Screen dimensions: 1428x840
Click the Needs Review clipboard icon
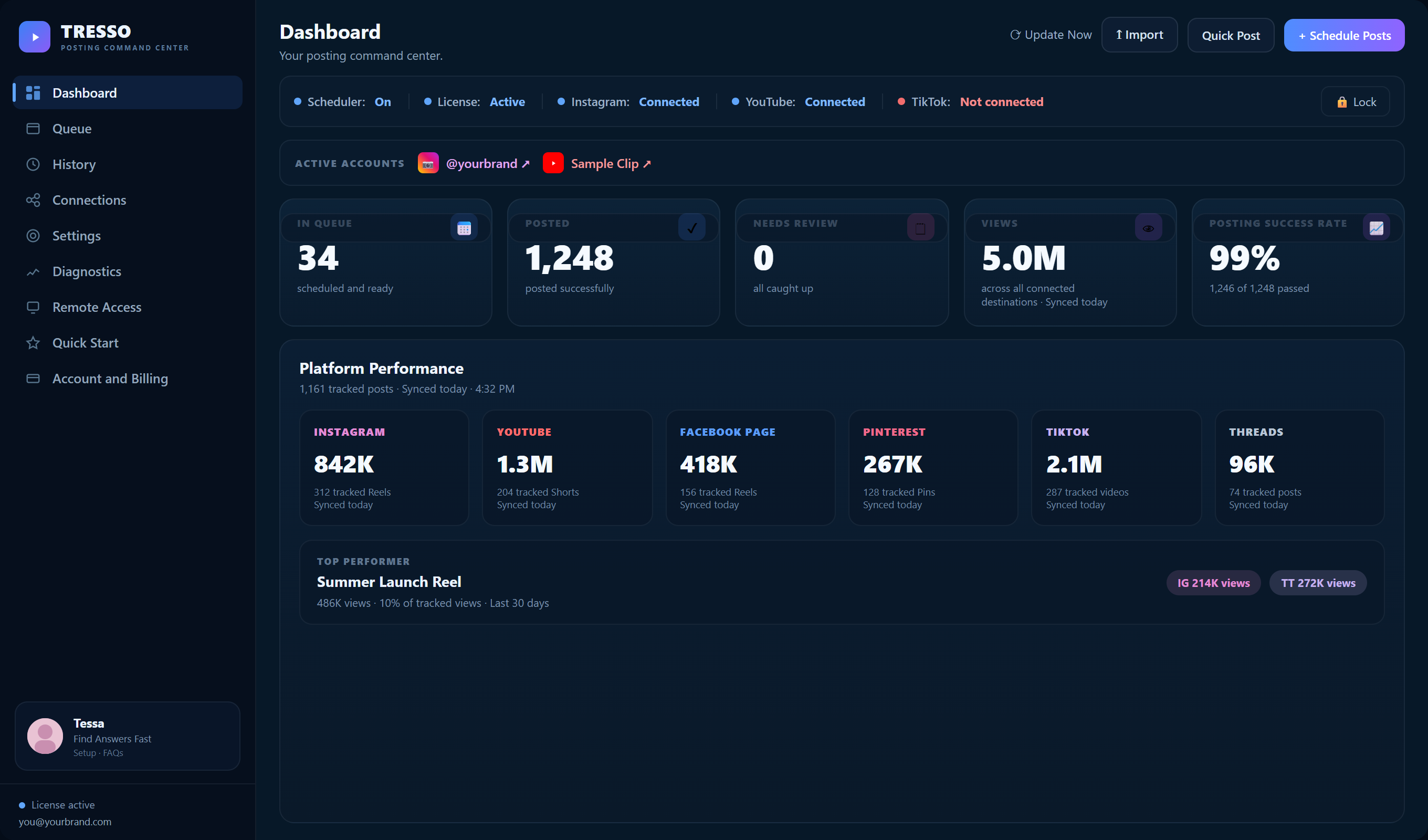(920, 228)
